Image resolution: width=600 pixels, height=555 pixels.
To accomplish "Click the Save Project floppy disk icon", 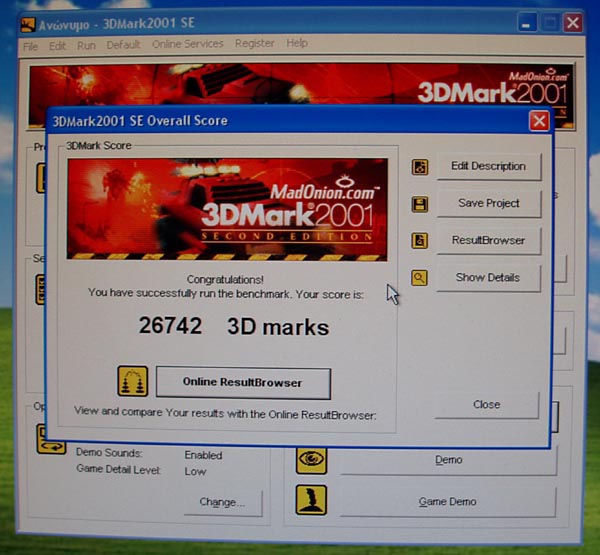I will coord(420,204).
